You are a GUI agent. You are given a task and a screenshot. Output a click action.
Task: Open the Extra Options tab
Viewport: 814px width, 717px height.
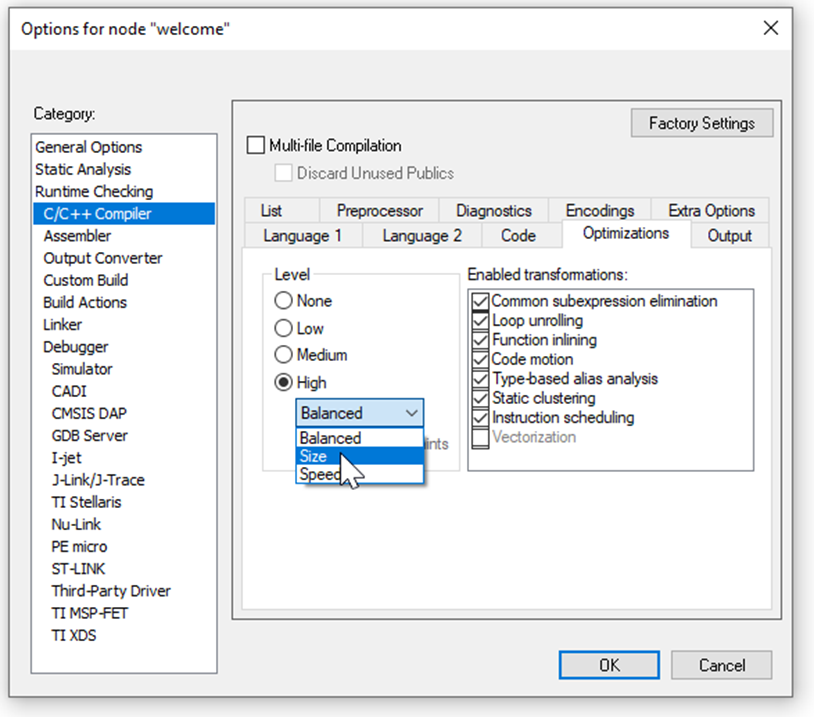[711, 211]
